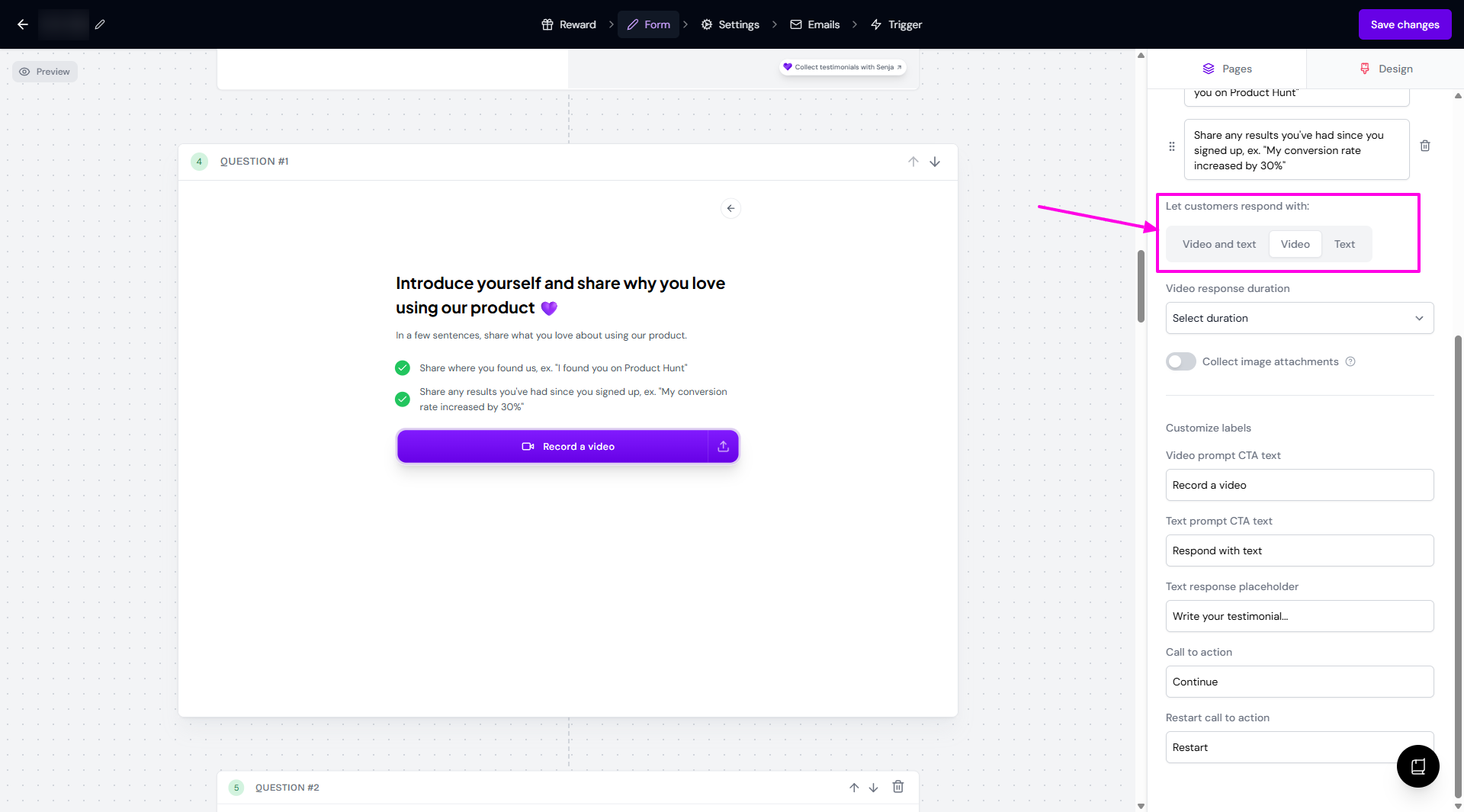Image resolution: width=1464 pixels, height=812 pixels.
Task: Move Question #1 up with arrow
Action: [913, 162]
